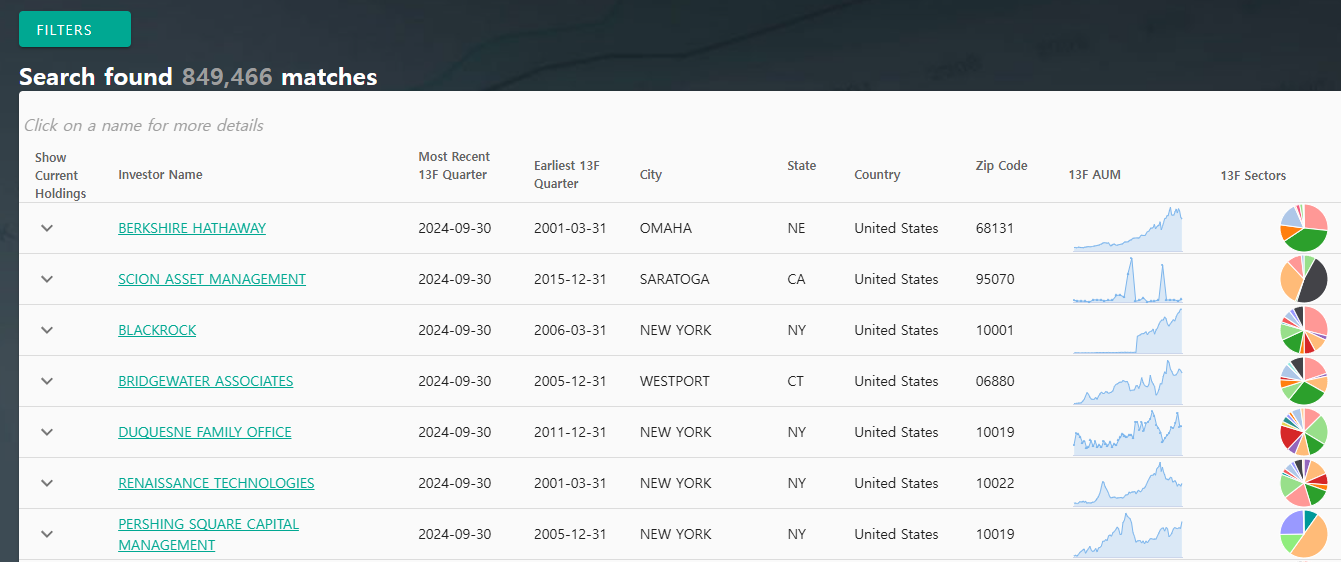Click Pershing Square sectors pie chart
1341x562 pixels.
[x=1304, y=534]
